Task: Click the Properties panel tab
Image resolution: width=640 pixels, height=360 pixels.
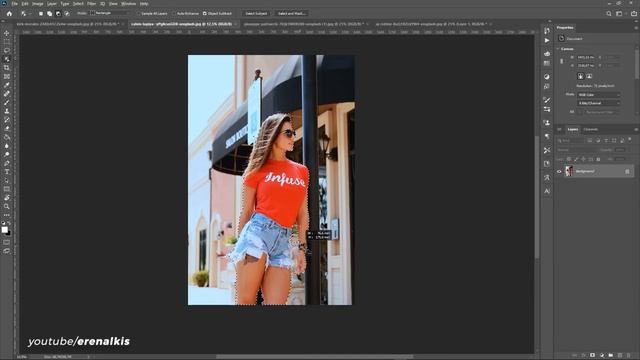Action: pos(565,28)
